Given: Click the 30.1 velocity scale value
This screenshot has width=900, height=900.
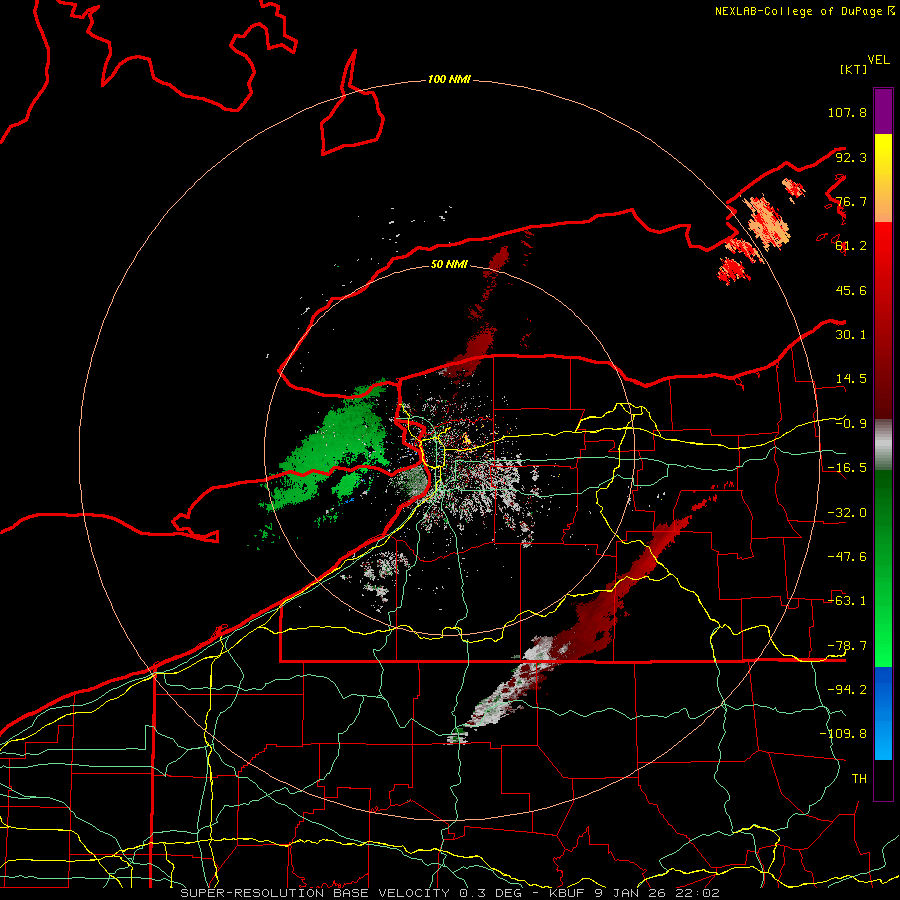Looking at the screenshot, I should [x=851, y=335].
